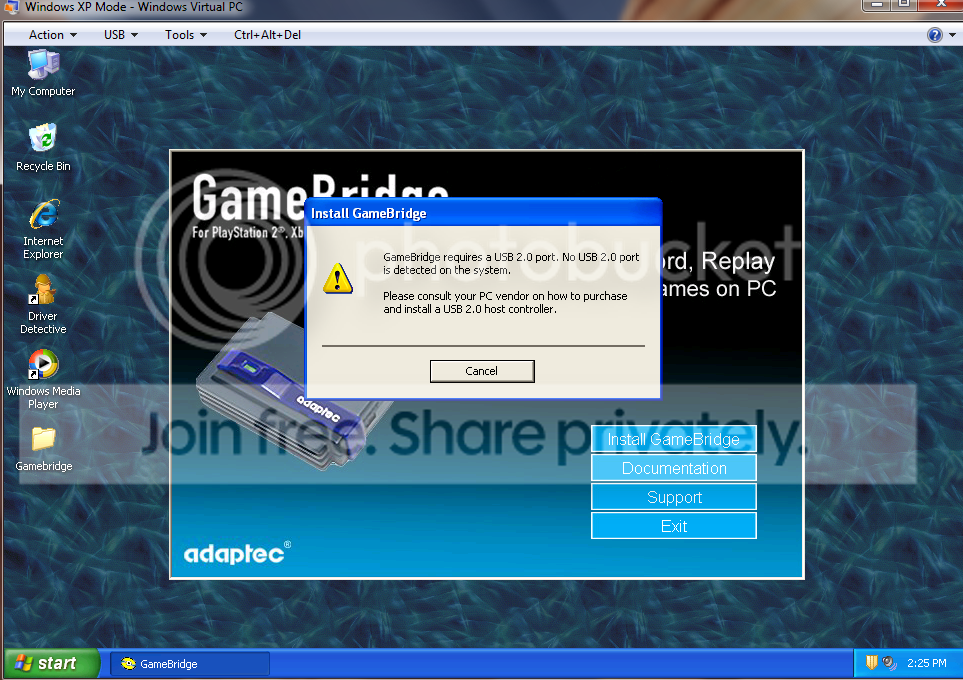This screenshot has width=963, height=680.
Task: Open the XP Start menu button
Action: 51,663
